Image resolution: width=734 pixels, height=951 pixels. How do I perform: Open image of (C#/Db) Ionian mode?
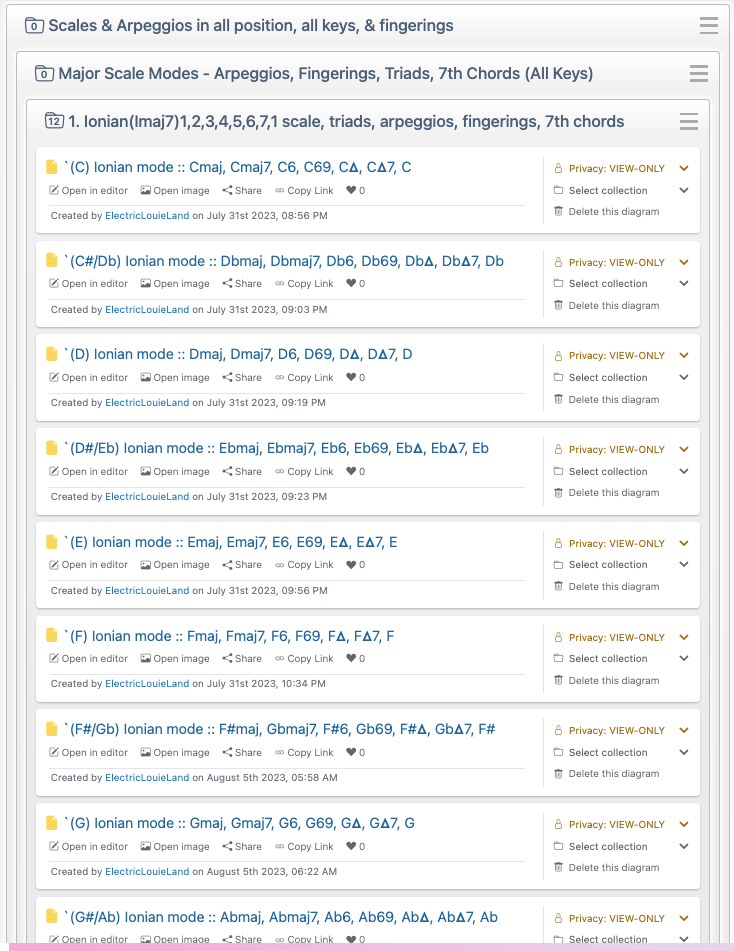tap(175, 284)
